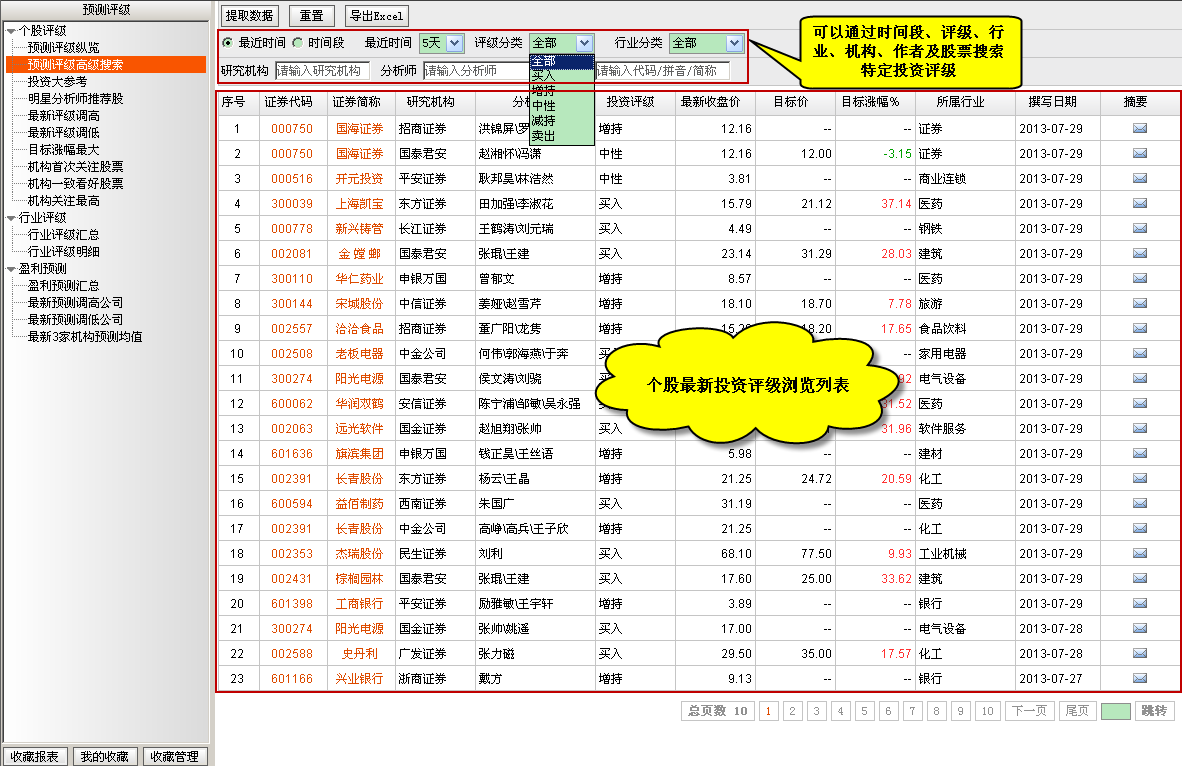This screenshot has width=1182, height=766.
Task: Go to page 5 in pagination
Action: click(865, 711)
